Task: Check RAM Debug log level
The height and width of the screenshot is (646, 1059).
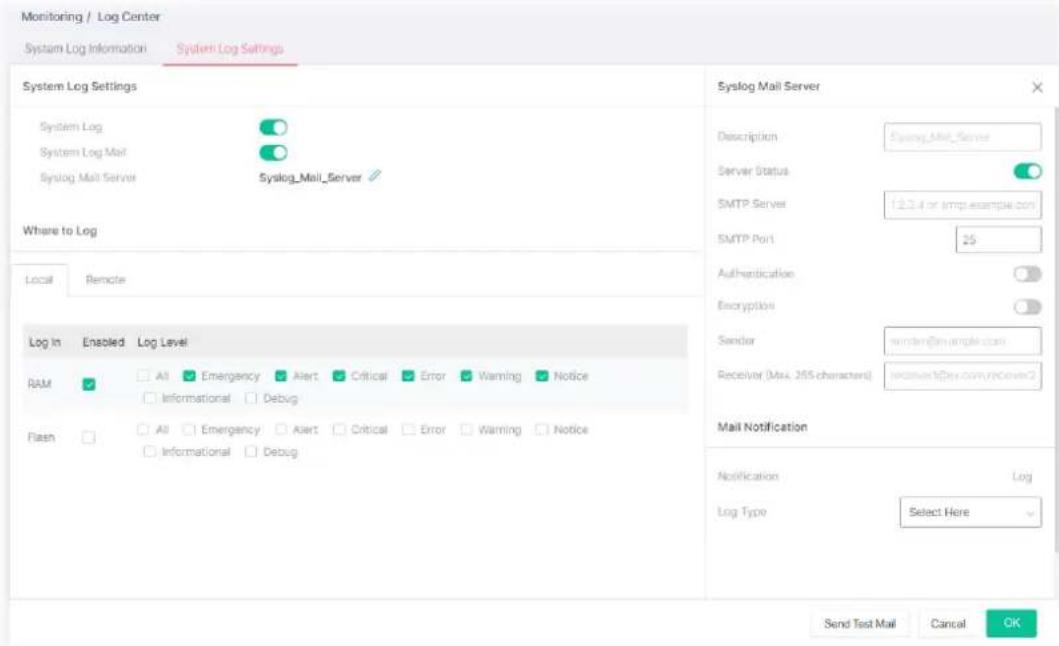Action: 251,398
